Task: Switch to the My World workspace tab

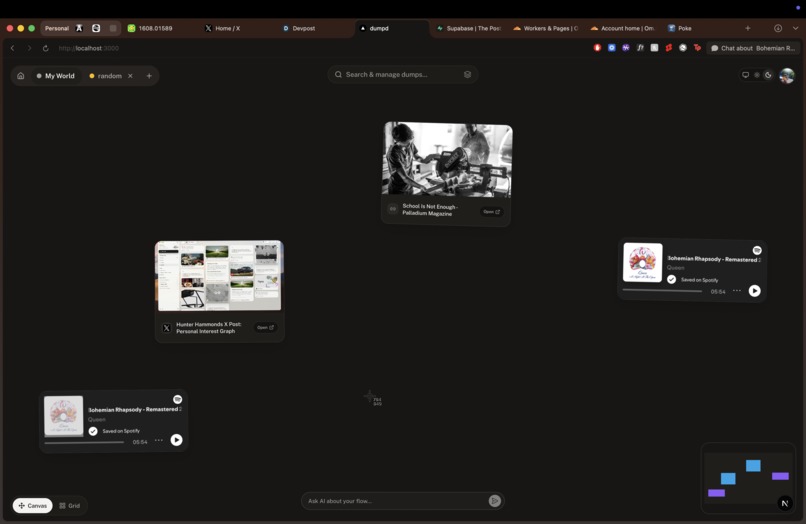Action: pos(56,76)
